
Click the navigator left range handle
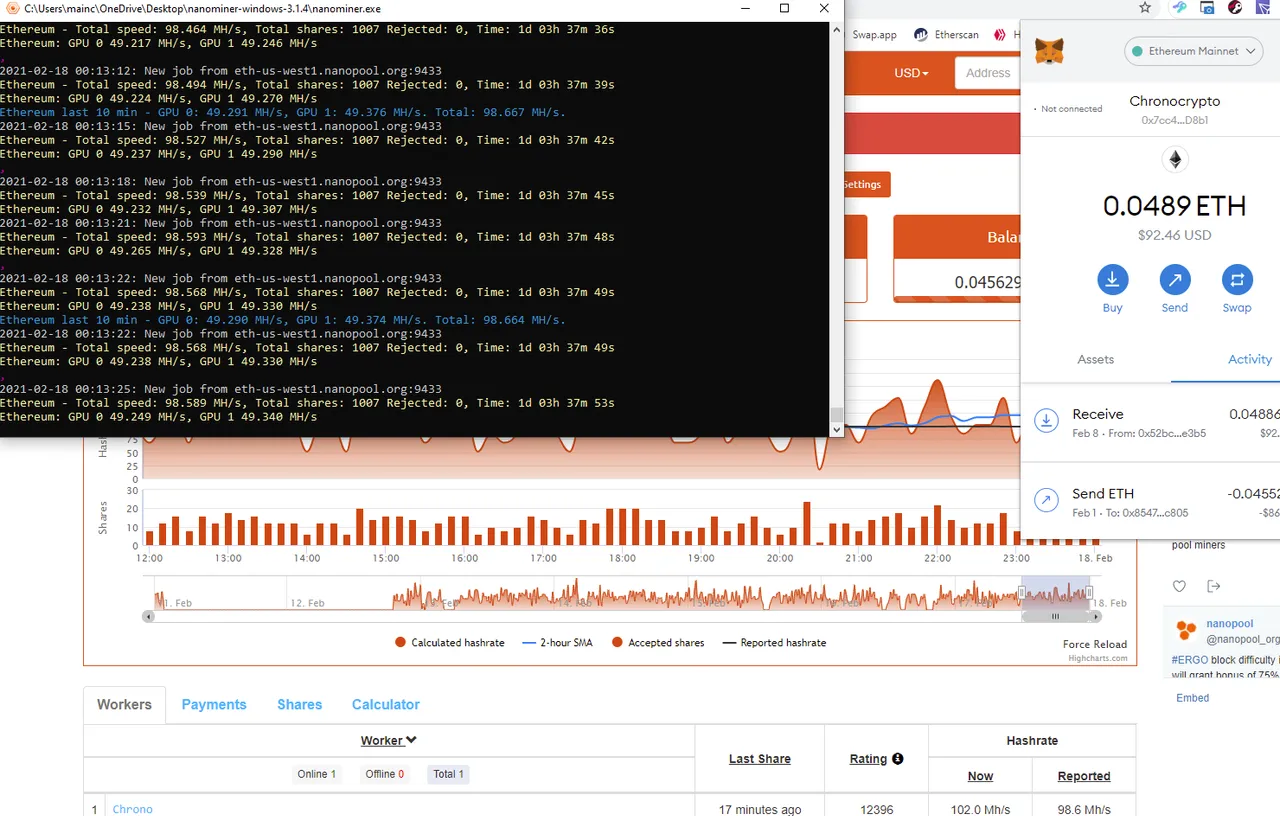click(1022, 594)
